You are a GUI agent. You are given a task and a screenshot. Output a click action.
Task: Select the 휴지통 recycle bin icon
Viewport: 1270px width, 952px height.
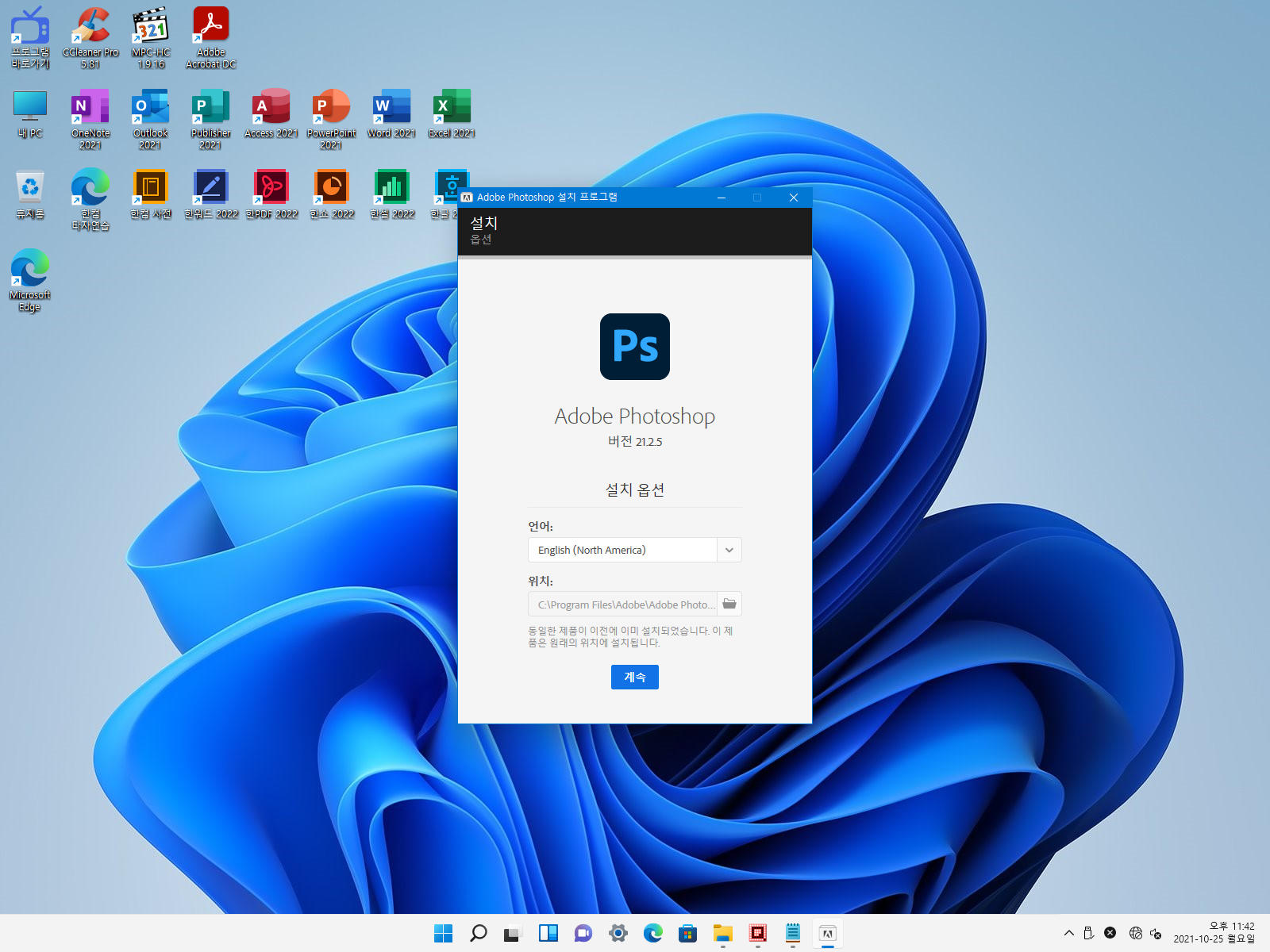point(30,194)
